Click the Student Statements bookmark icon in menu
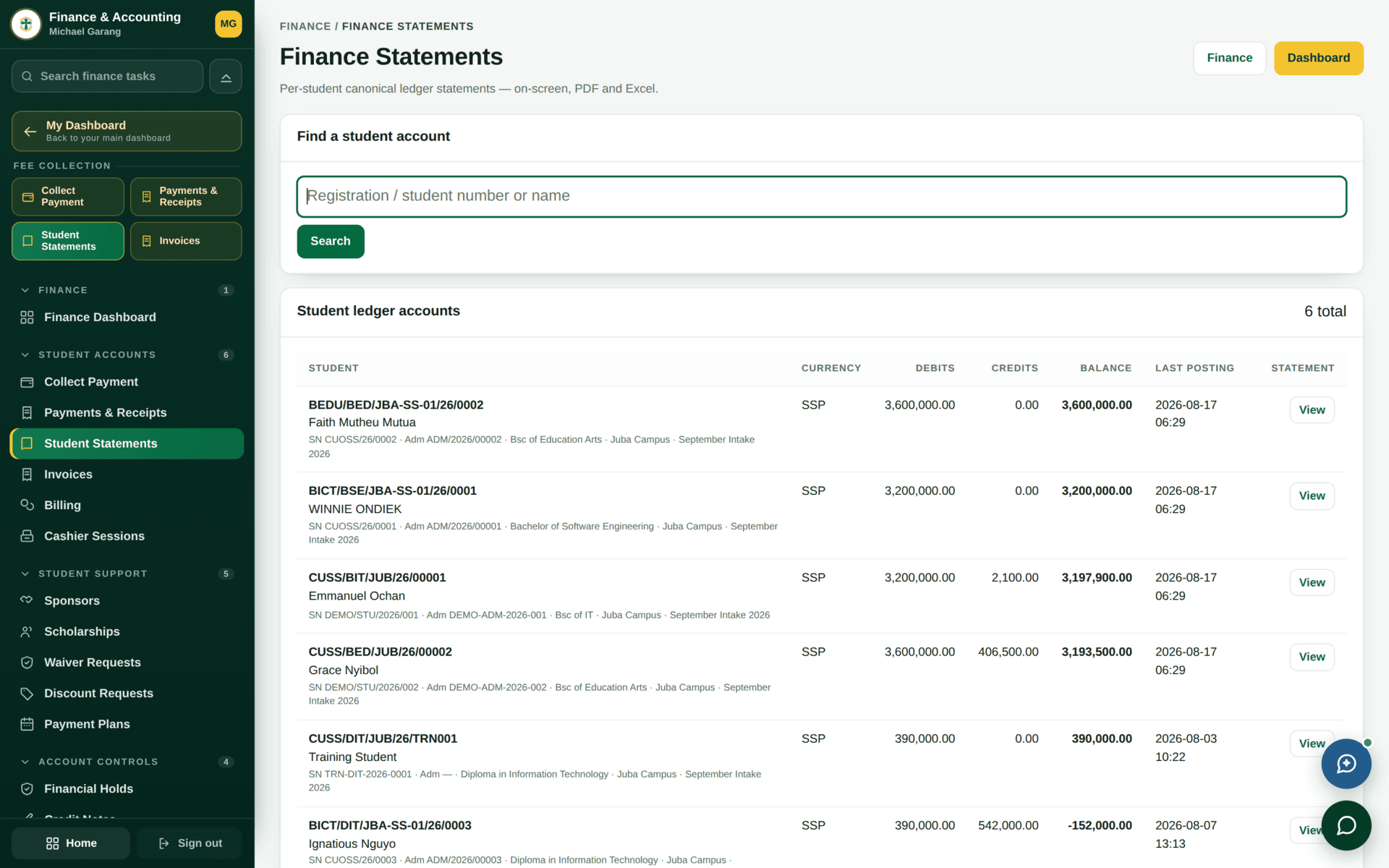Image resolution: width=1389 pixels, height=868 pixels. point(27,443)
